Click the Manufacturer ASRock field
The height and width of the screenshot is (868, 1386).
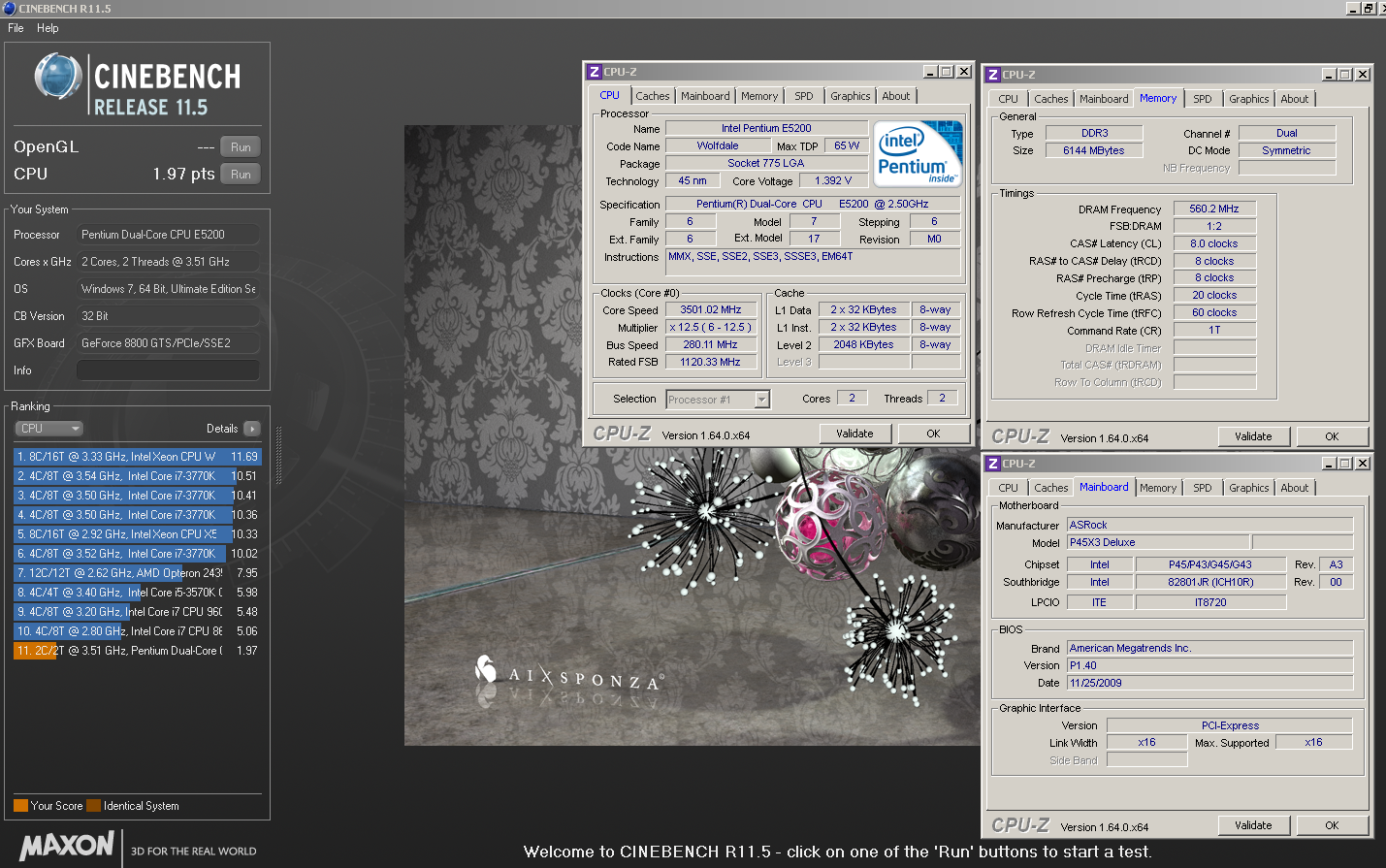tap(1209, 525)
